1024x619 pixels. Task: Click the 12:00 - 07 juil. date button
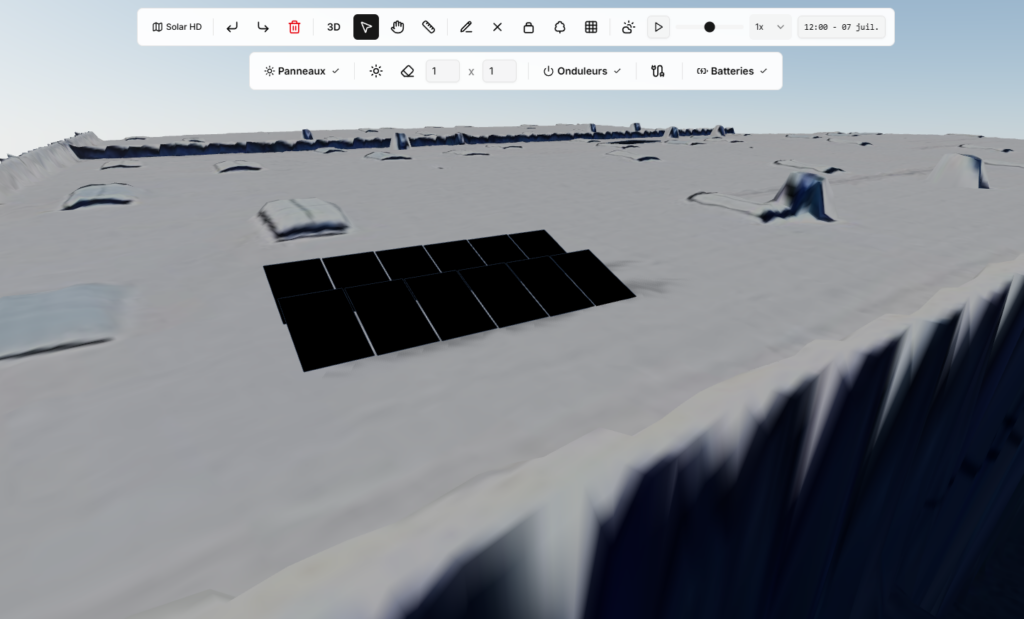coord(841,27)
